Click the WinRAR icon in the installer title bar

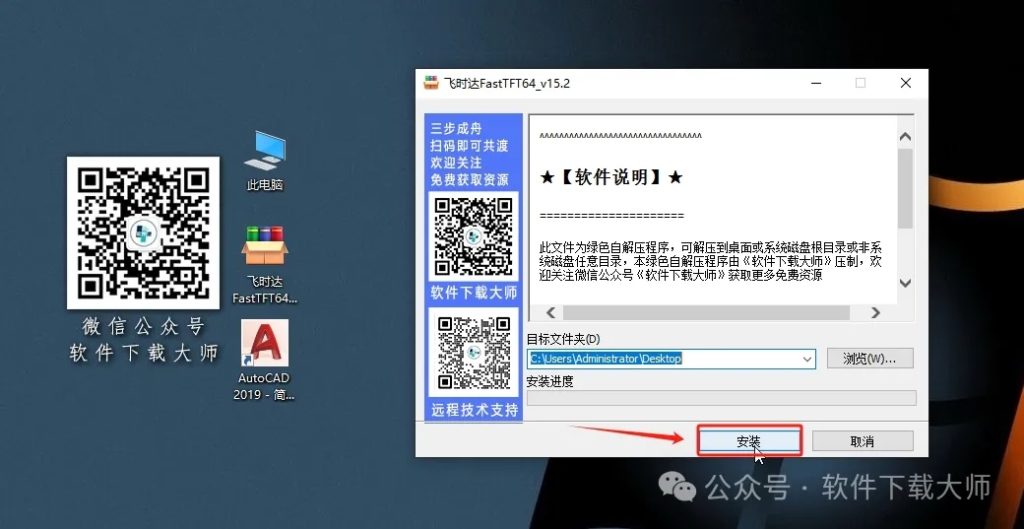431,83
